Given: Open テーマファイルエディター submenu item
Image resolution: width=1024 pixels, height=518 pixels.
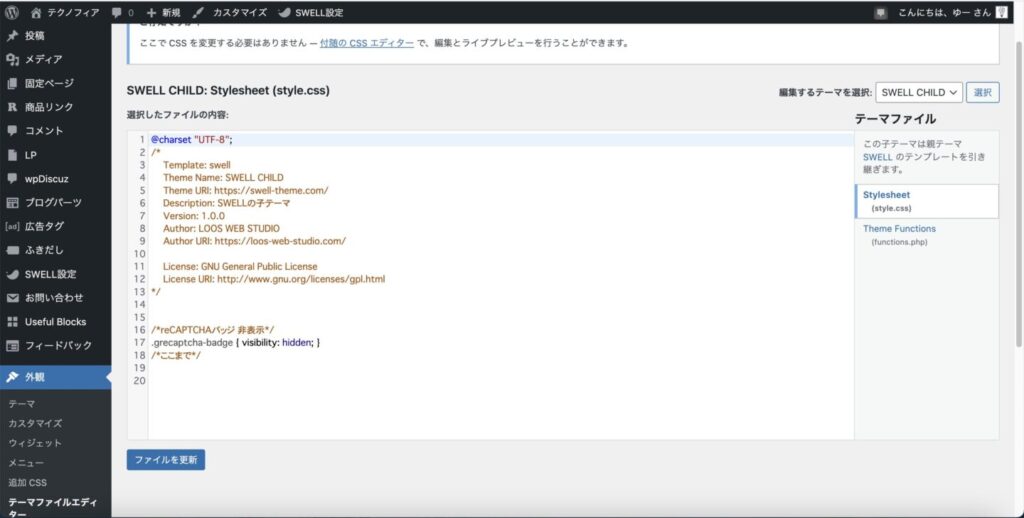Looking at the screenshot, I should 52,508.
